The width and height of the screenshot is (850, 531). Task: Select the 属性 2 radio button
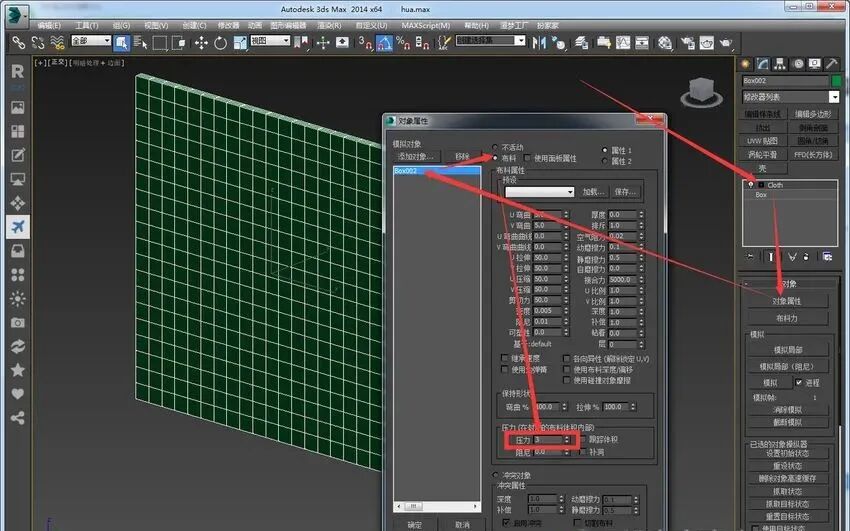(x=604, y=161)
